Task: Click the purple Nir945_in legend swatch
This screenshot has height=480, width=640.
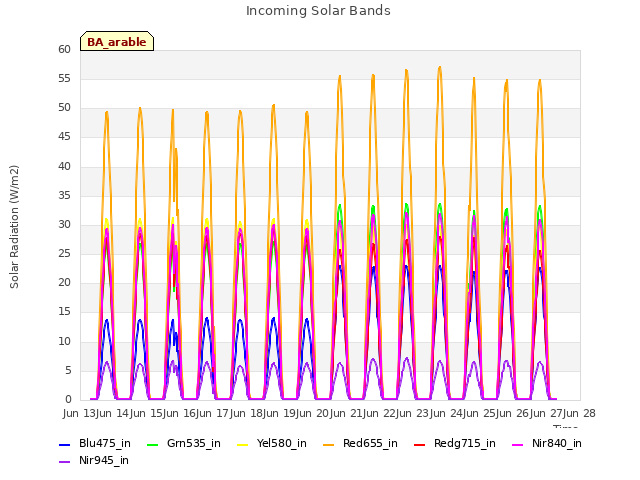Action: click(64, 462)
